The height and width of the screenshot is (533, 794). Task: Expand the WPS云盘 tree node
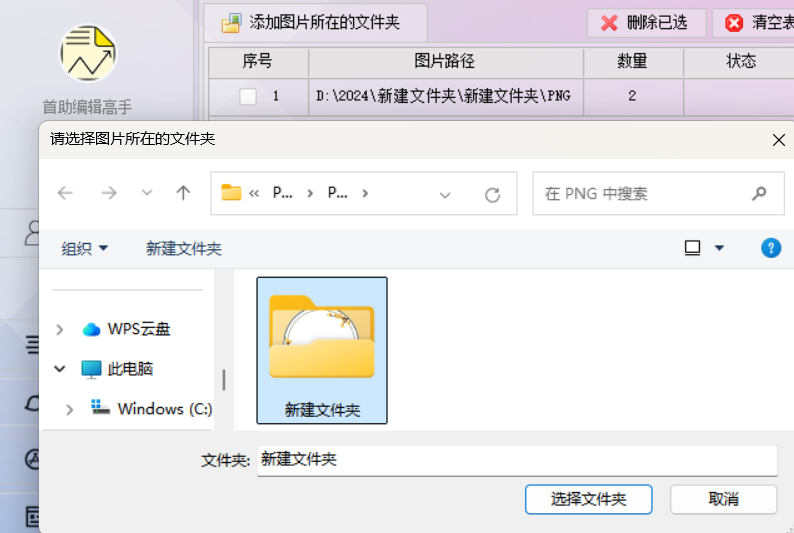point(60,330)
